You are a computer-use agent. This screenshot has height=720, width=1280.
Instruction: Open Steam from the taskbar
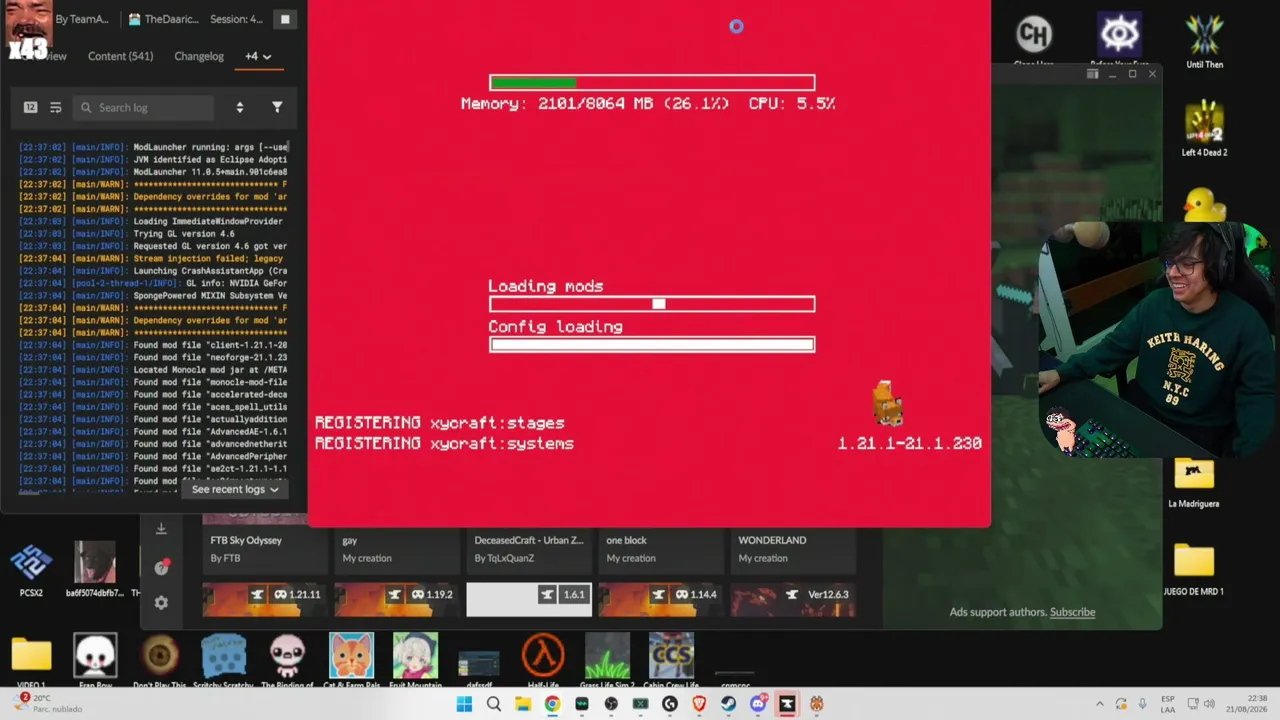728,704
